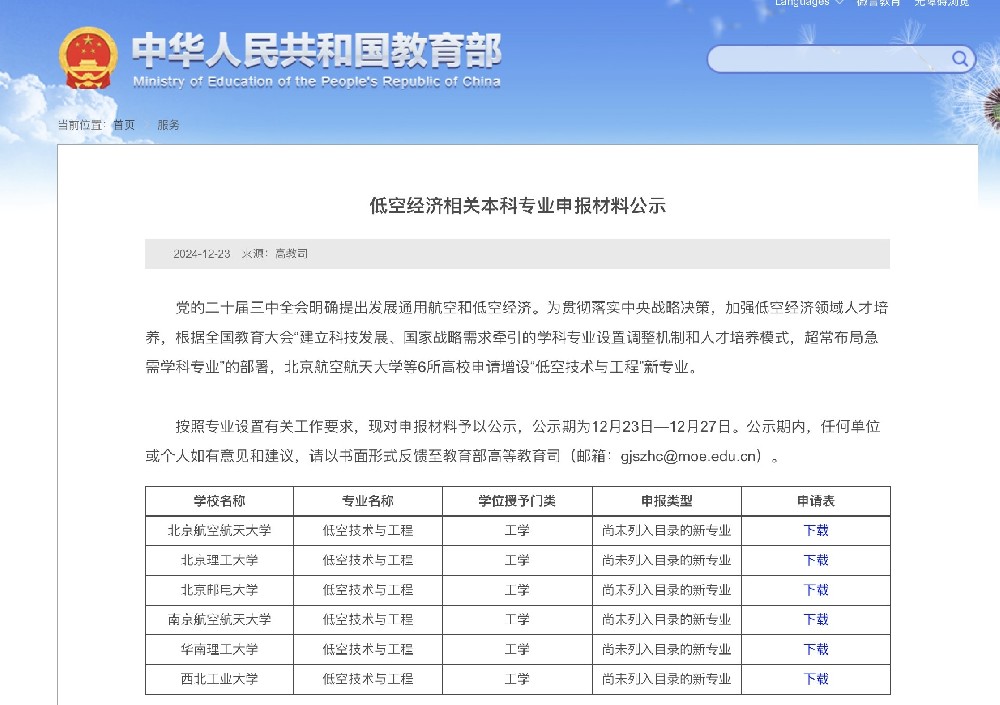Click 低空技术与工程 in the 西北工业大学 row

click(x=368, y=679)
